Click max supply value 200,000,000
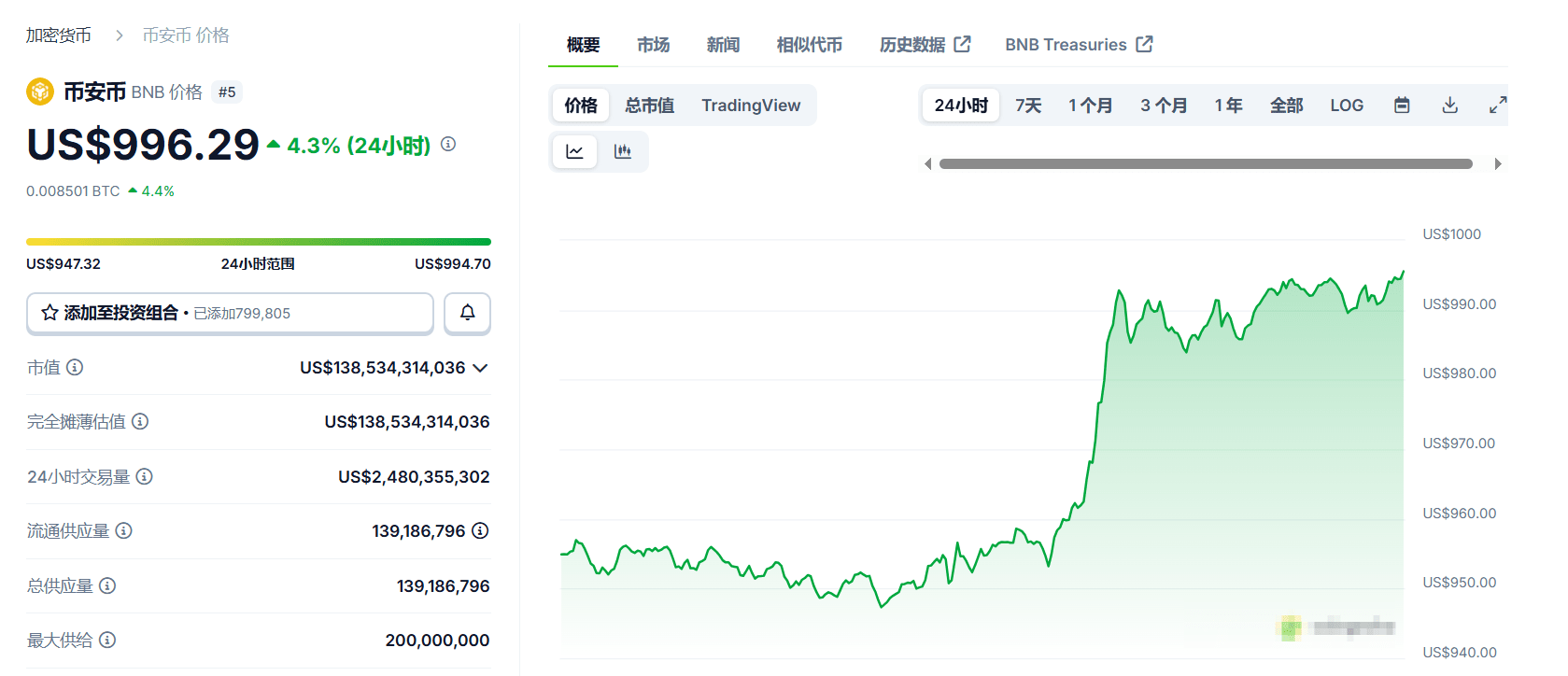Image resolution: width=1568 pixels, height=676 pixels. click(x=437, y=640)
